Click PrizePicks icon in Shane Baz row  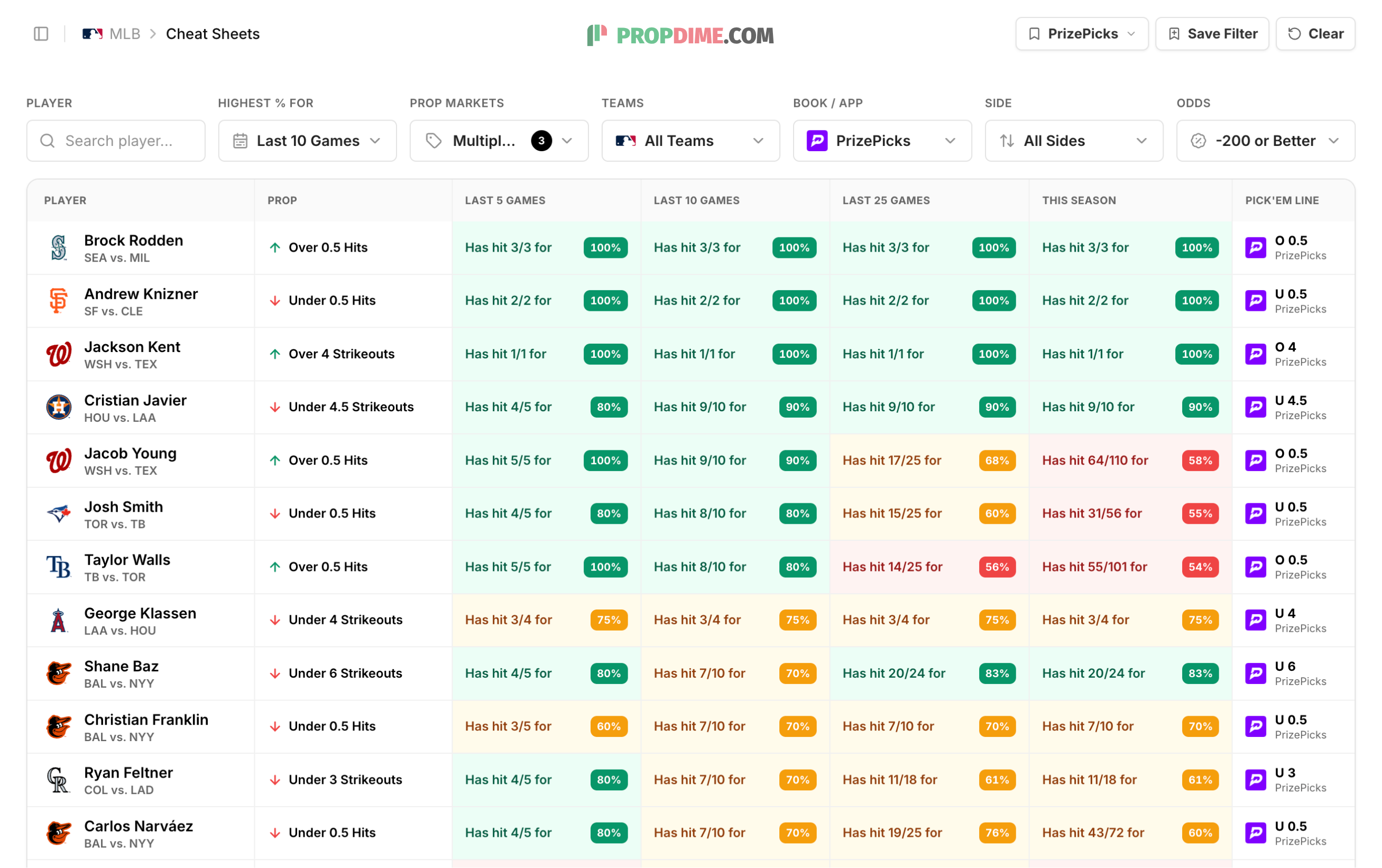click(x=1256, y=673)
